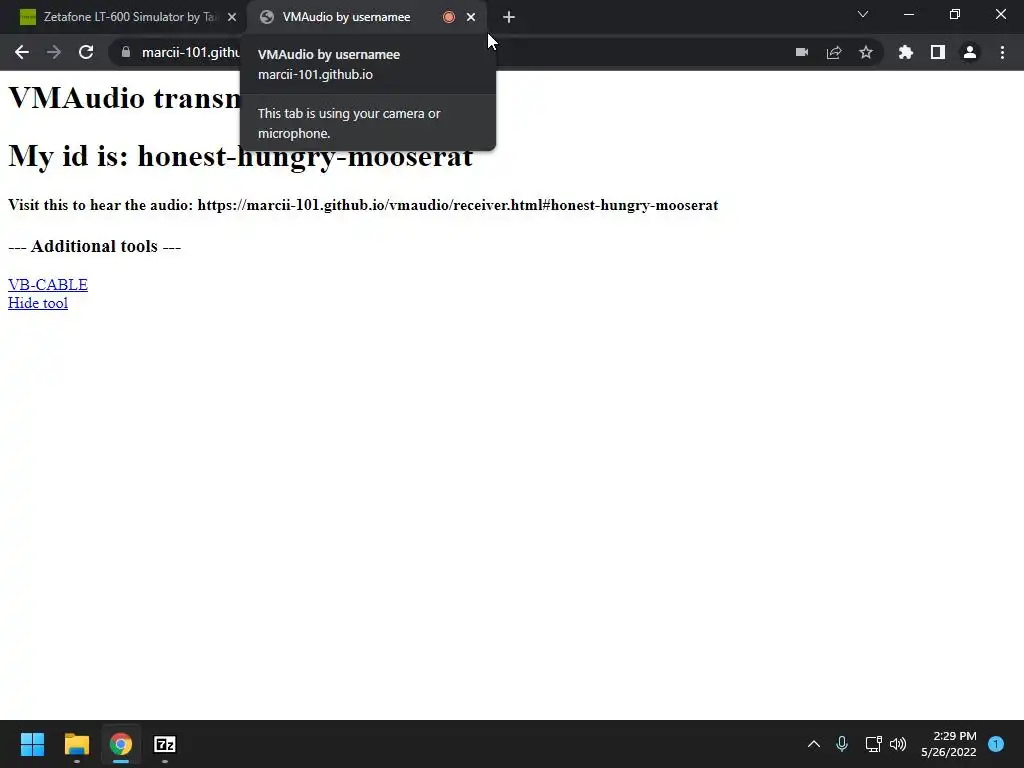The image size is (1024, 768).
Task: Click the receiver URL text line
Action: point(363,205)
